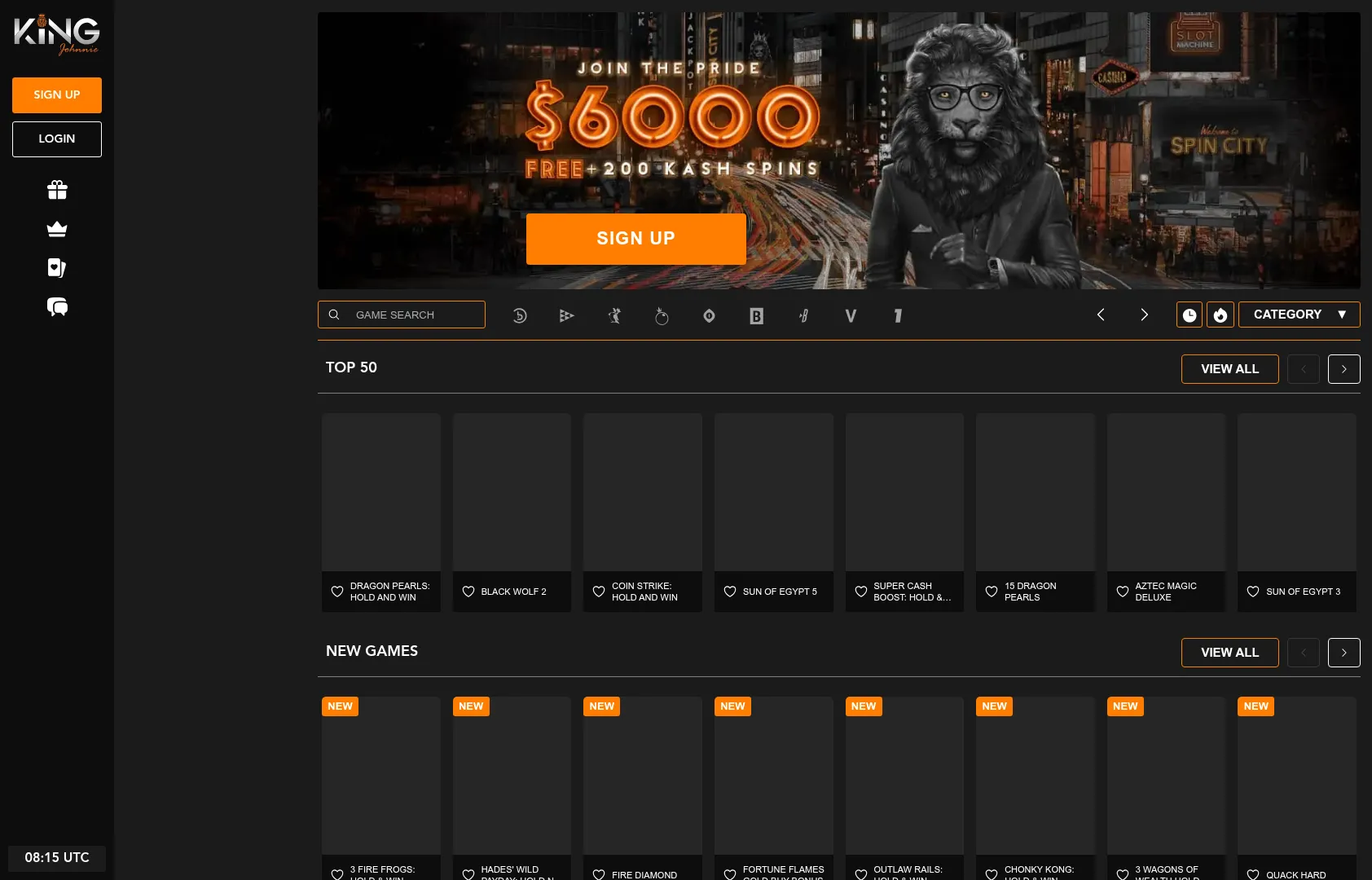Open new game Chonky Kong thumbnail

pos(1036,776)
